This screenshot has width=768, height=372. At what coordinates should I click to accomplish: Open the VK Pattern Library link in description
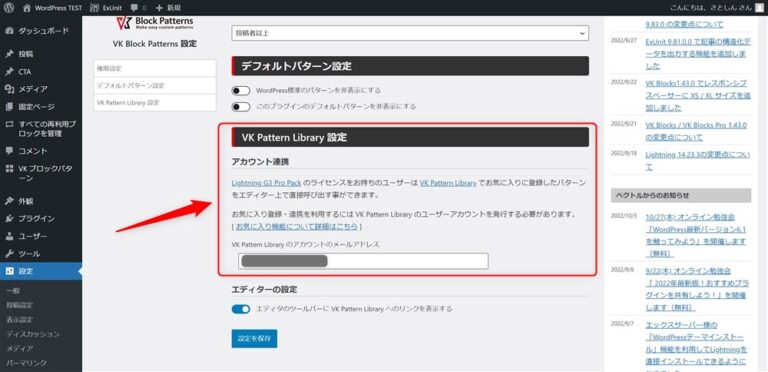coord(448,183)
